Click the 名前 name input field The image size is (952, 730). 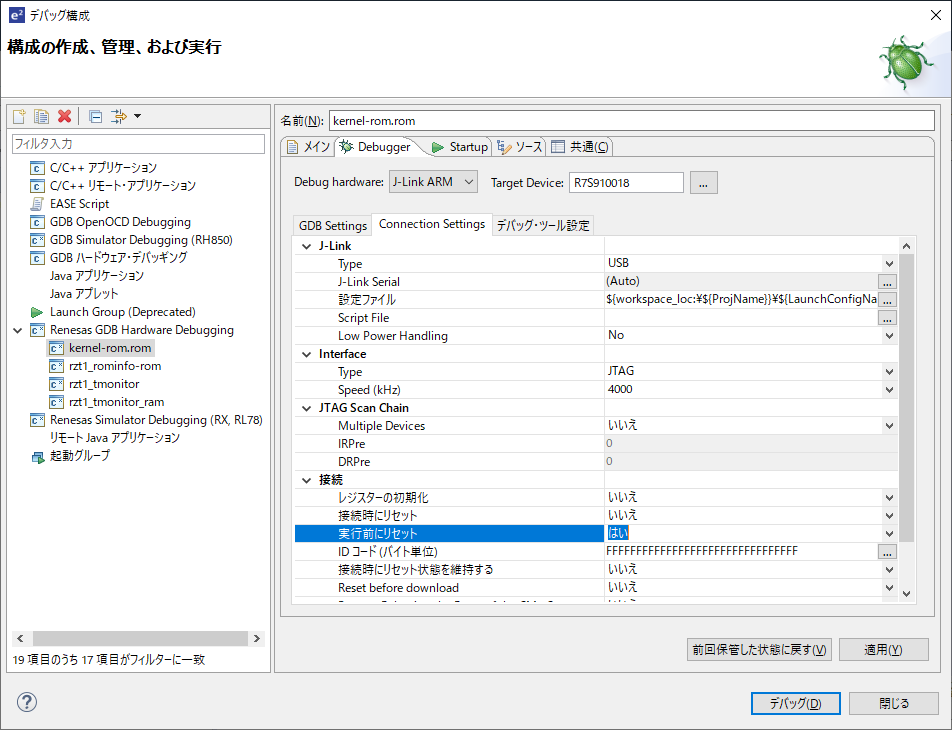(x=631, y=120)
